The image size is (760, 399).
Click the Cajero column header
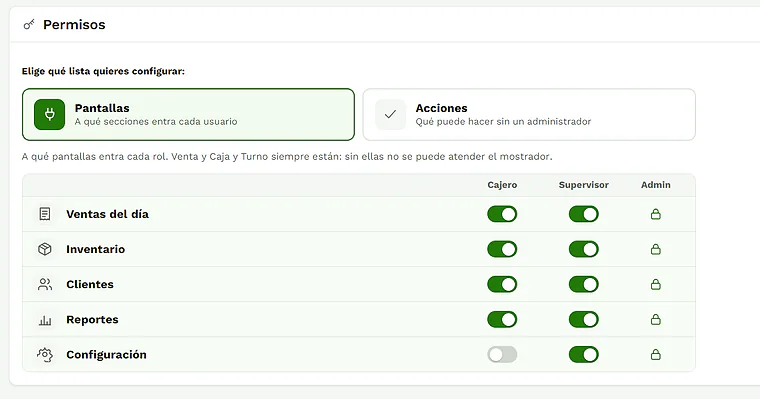(x=502, y=185)
